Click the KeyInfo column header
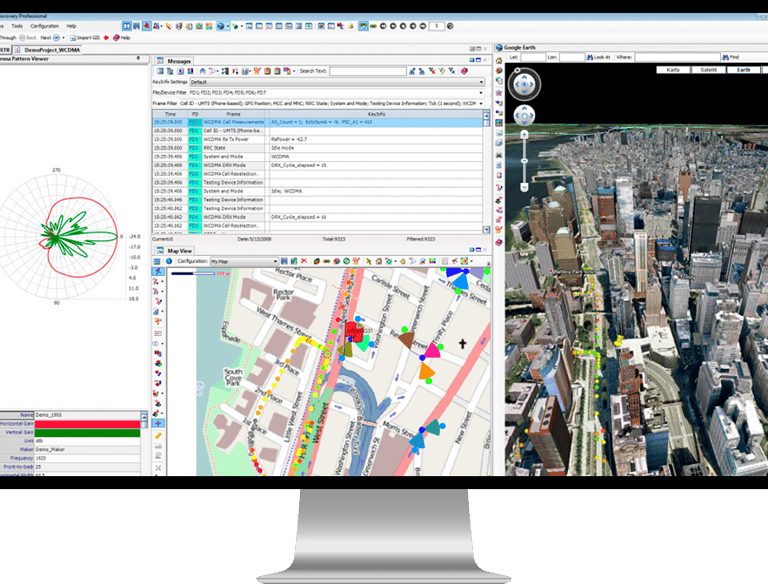Image resolution: width=768 pixels, height=584 pixels. (376, 114)
